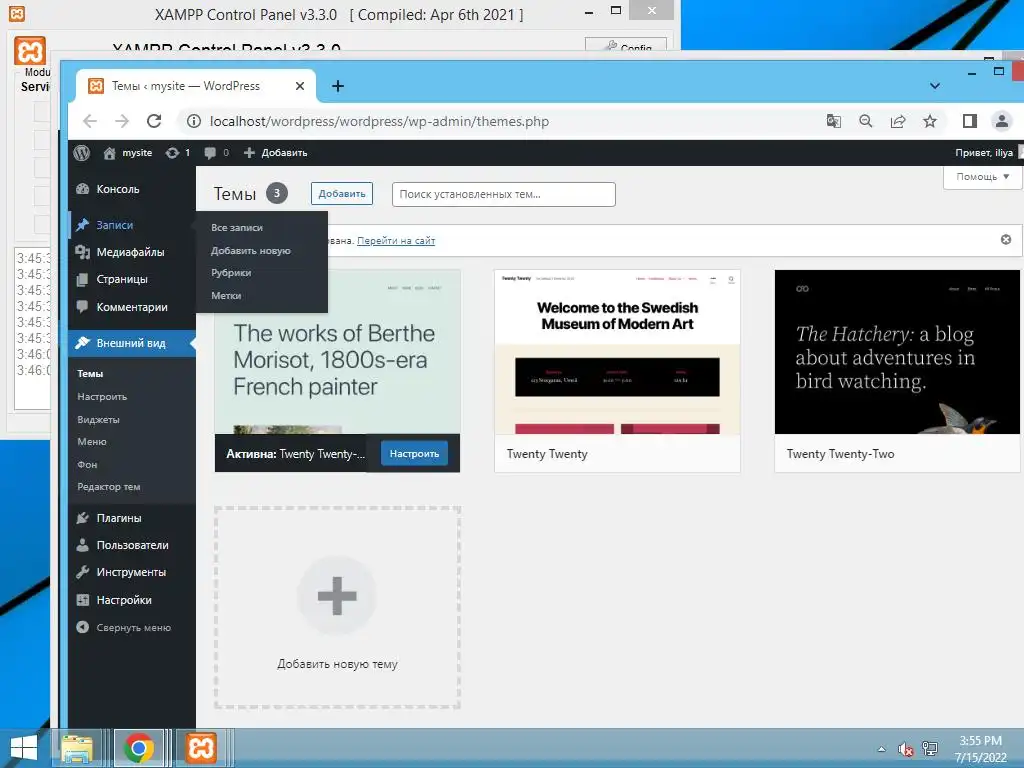Screen dimensions: 1024x768
Task: Open Настроить submenu item
Action: pos(102,396)
